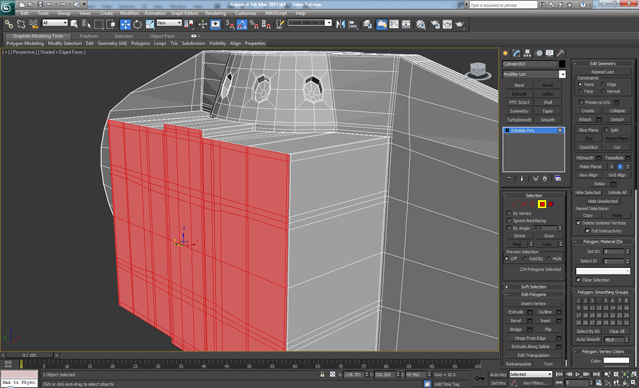Screen dimensions: 639x388
Task: Activate the Select and Scale tool
Action: click(x=150, y=24)
